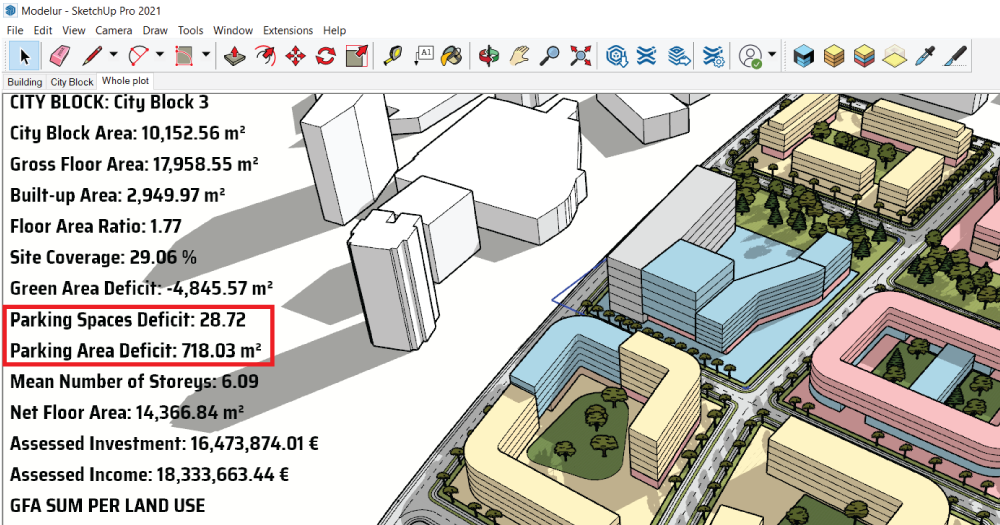
Task: Open the Window menu
Action: [233, 30]
